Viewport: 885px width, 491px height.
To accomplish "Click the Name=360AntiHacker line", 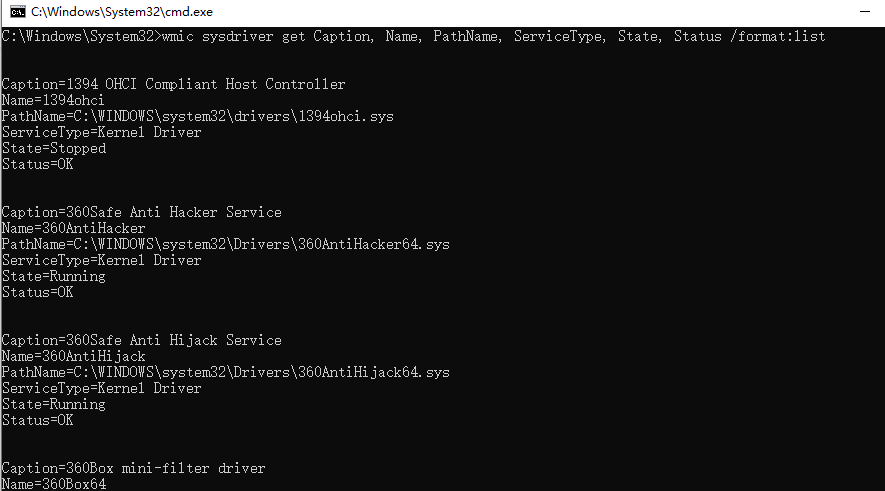I will pyautogui.click(x=73, y=229).
